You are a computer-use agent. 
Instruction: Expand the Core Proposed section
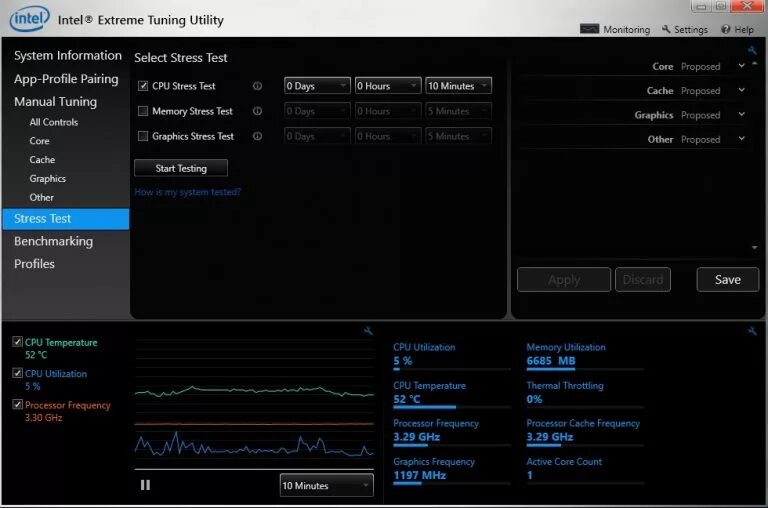point(742,66)
